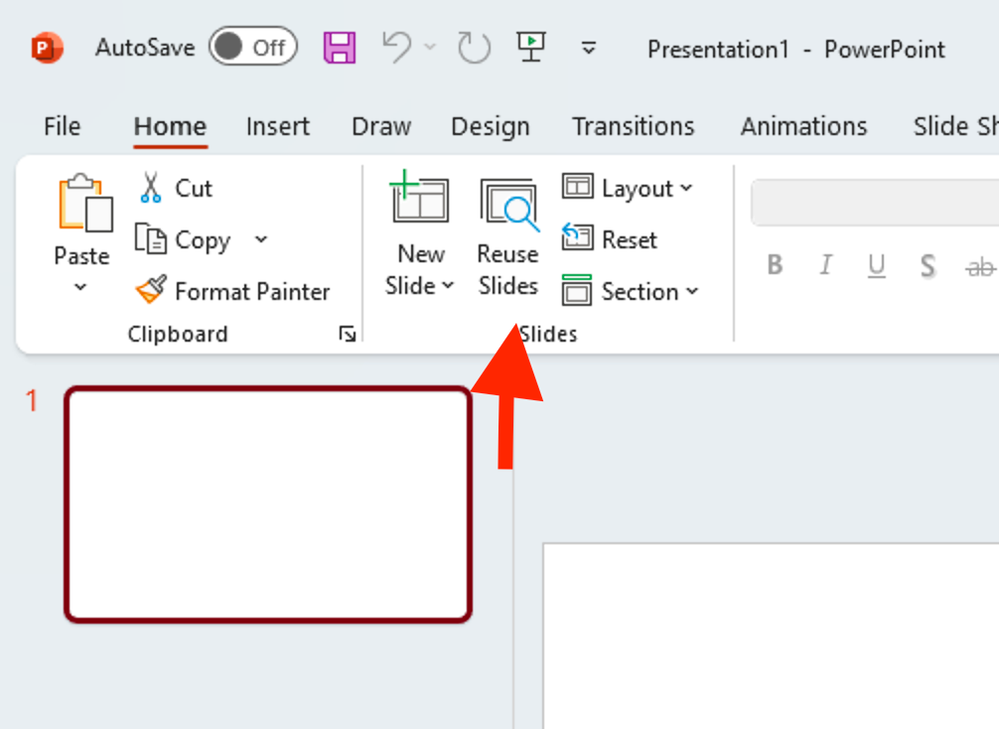
Task: Select the Home ribbon tab
Action: coord(170,126)
